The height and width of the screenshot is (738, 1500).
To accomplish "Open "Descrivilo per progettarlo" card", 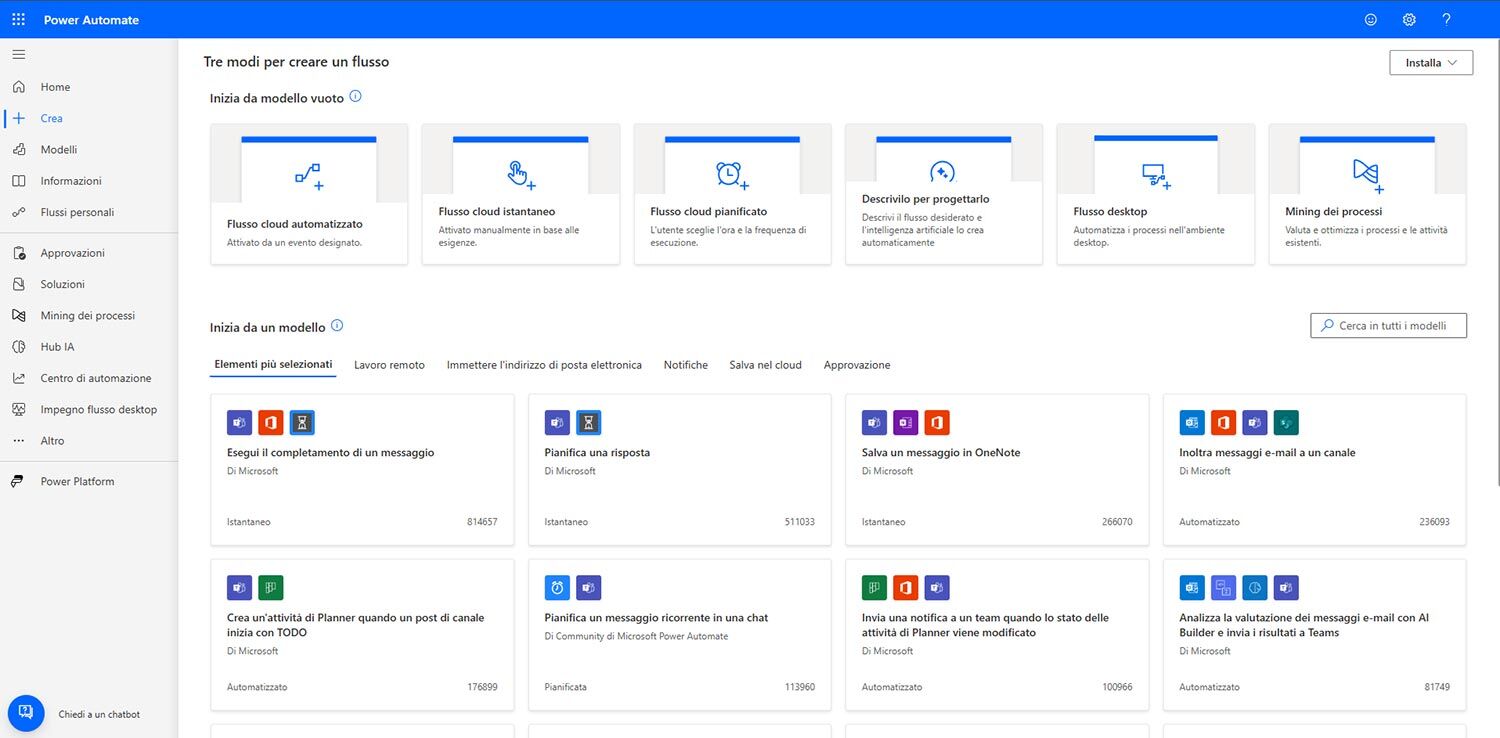I will (943, 194).
